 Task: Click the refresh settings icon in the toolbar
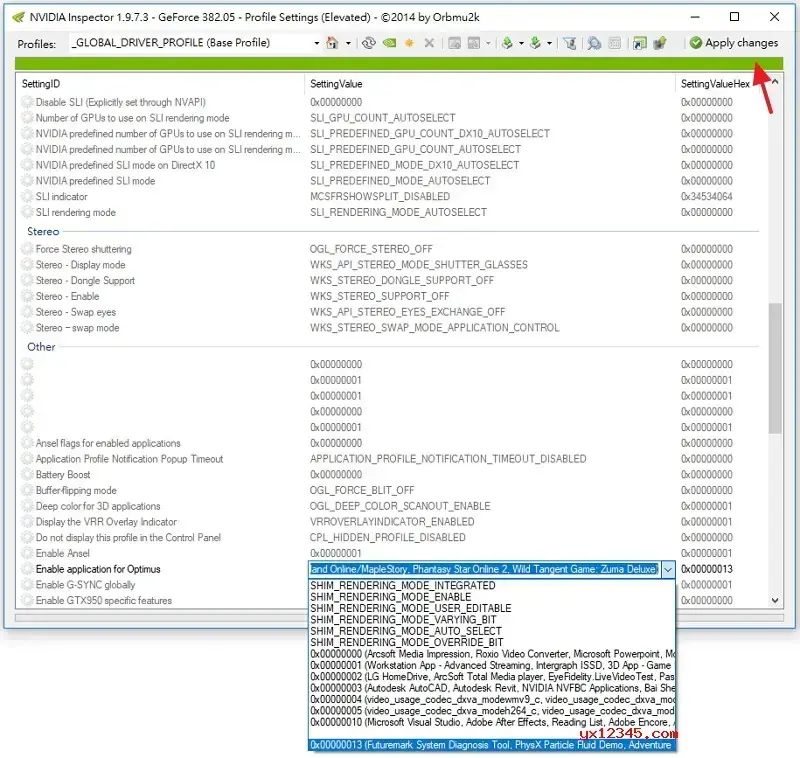[368, 43]
